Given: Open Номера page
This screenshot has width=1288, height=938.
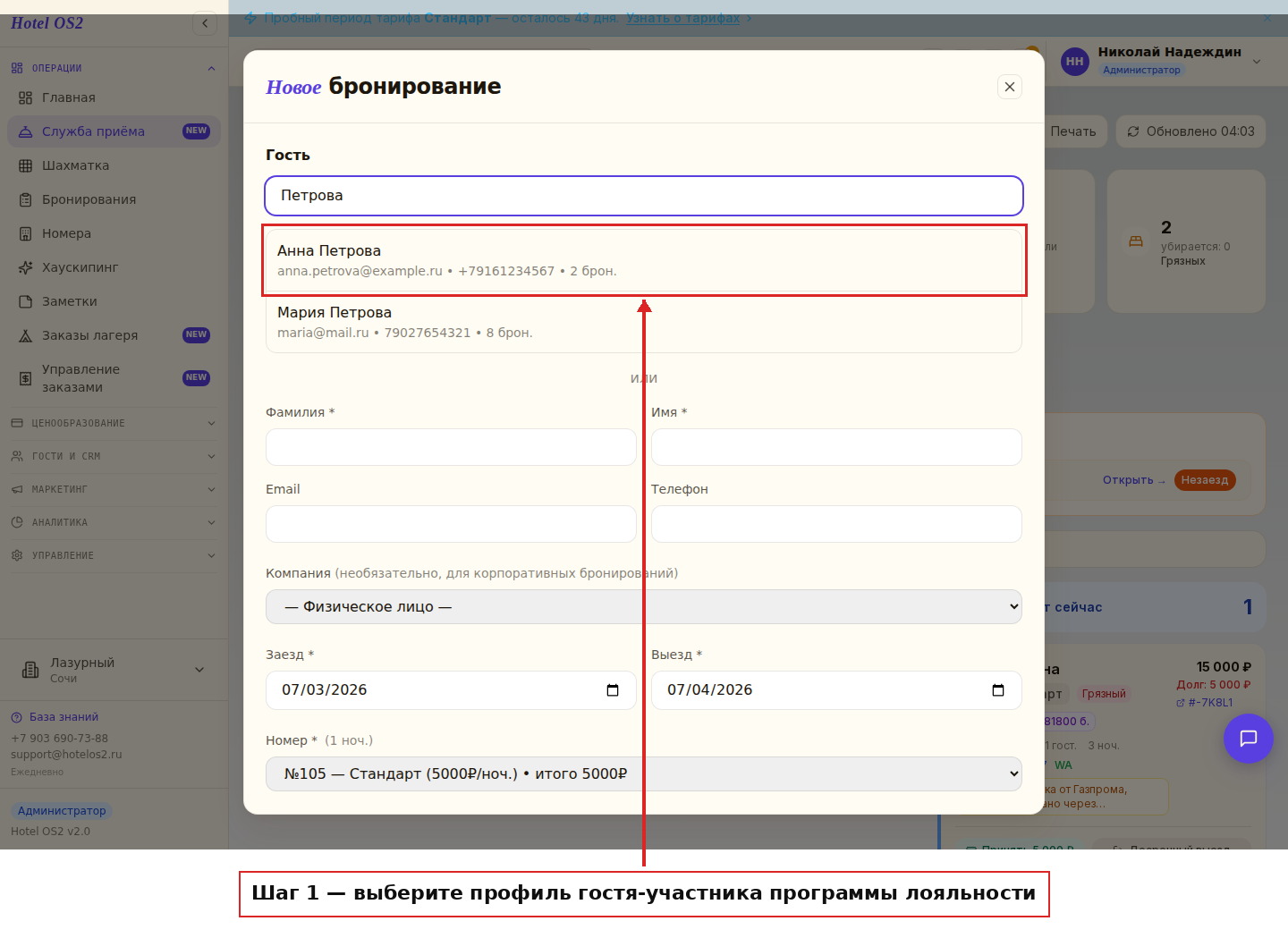Looking at the screenshot, I should pos(114,233).
